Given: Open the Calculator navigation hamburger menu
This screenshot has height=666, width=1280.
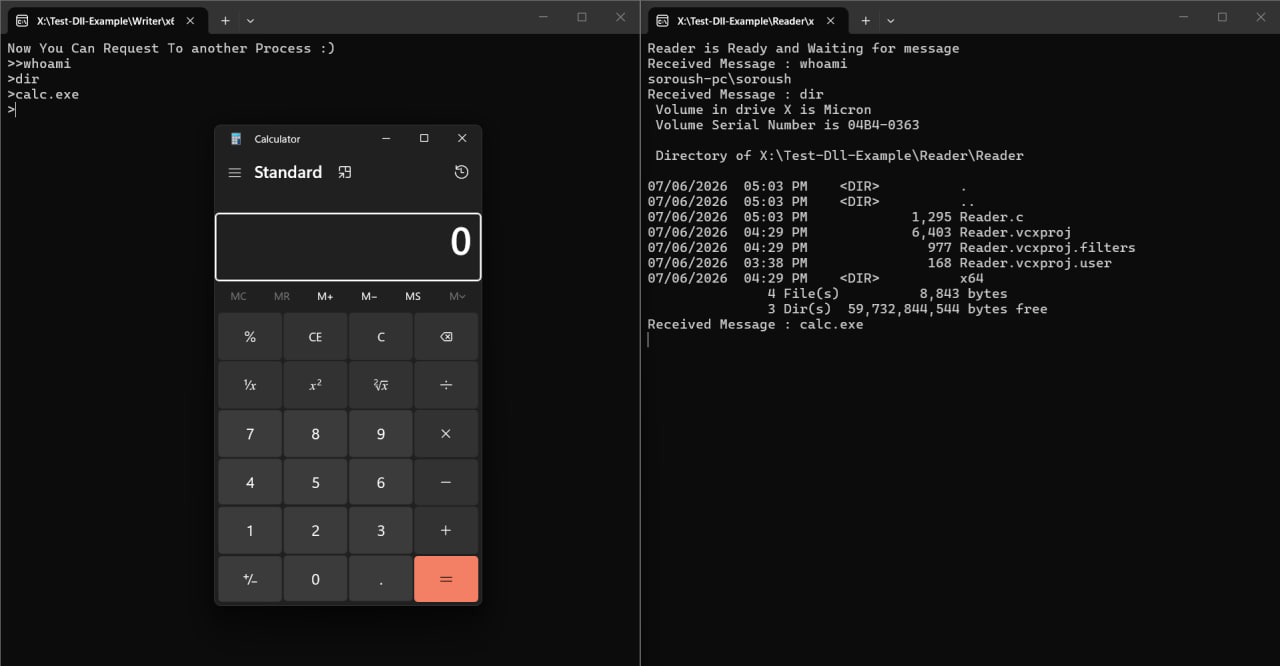Looking at the screenshot, I should pyautogui.click(x=235, y=173).
